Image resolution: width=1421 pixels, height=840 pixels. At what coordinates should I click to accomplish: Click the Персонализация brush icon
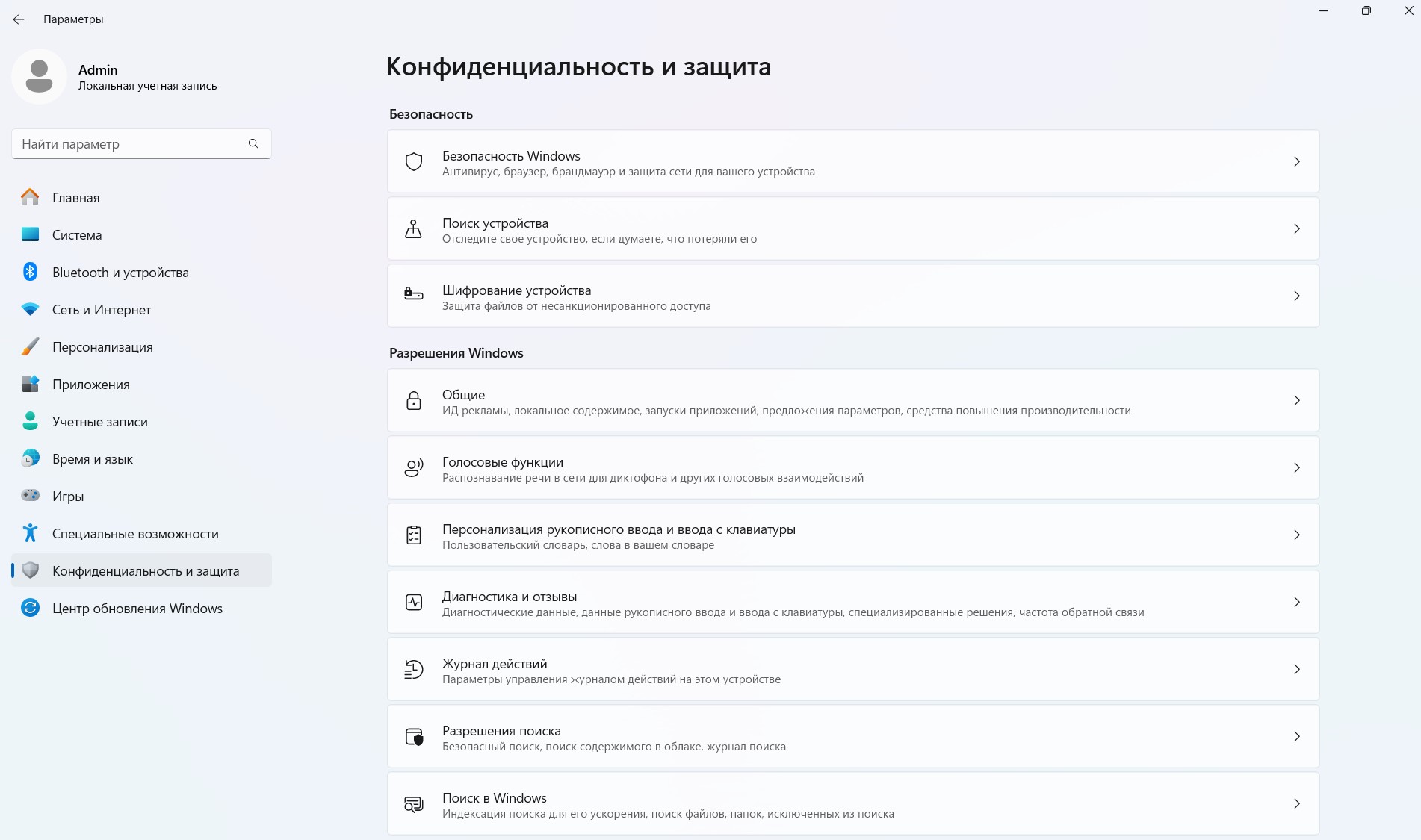tap(30, 346)
